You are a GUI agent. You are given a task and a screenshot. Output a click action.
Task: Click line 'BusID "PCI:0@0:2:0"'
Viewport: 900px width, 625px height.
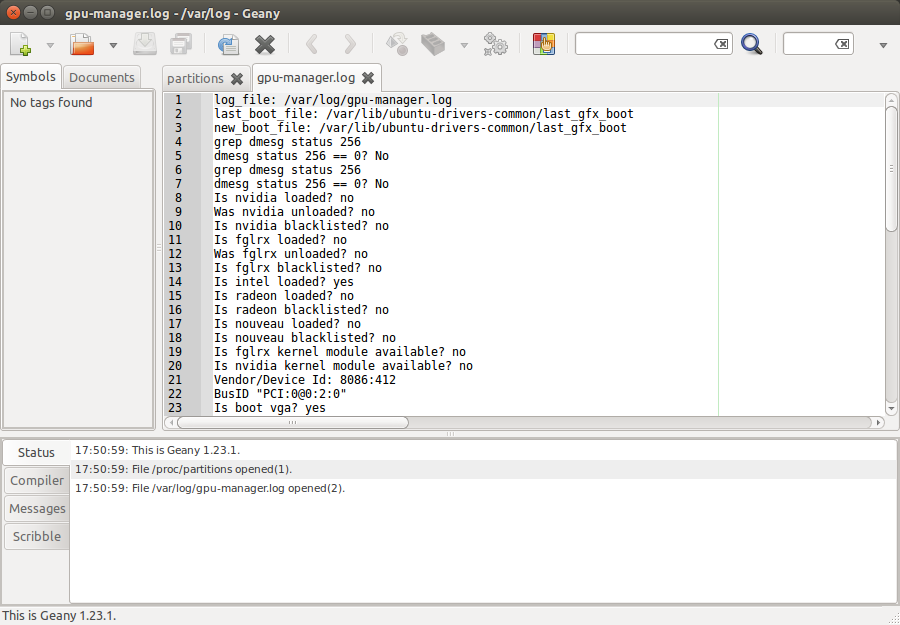click(280, 394)
